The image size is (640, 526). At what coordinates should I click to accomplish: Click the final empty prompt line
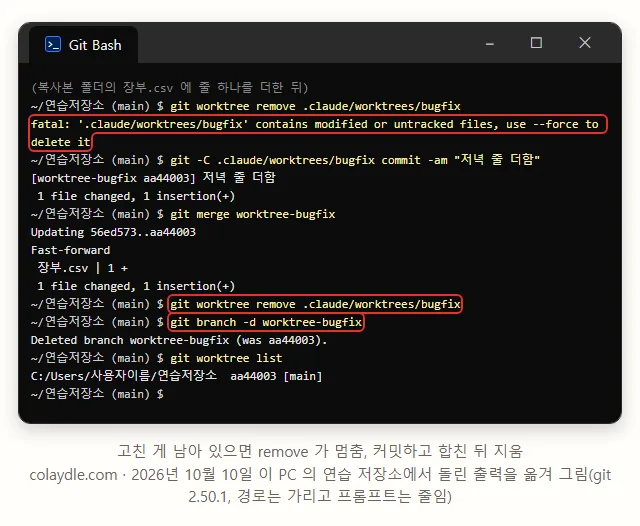(x=97, y=394)
